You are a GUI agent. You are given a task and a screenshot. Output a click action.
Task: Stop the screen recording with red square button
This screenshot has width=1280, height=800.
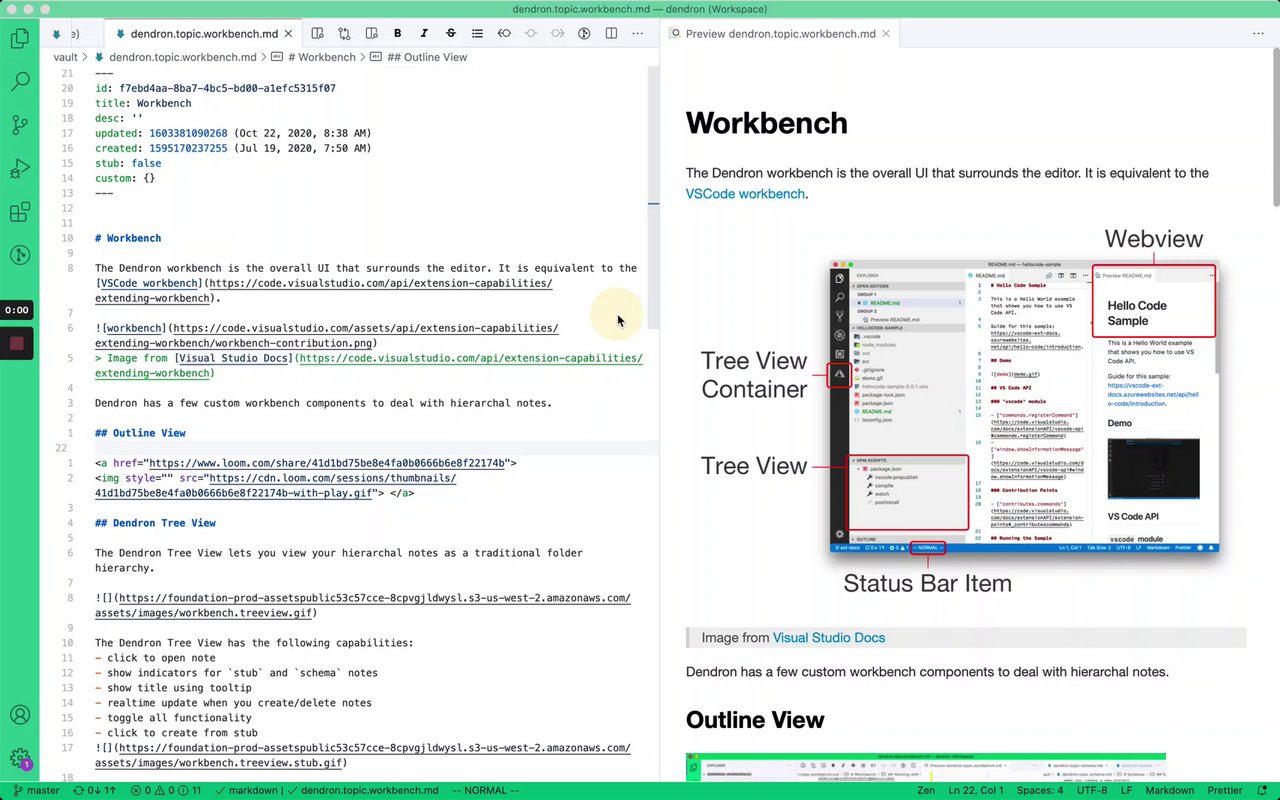pos(17,343)
